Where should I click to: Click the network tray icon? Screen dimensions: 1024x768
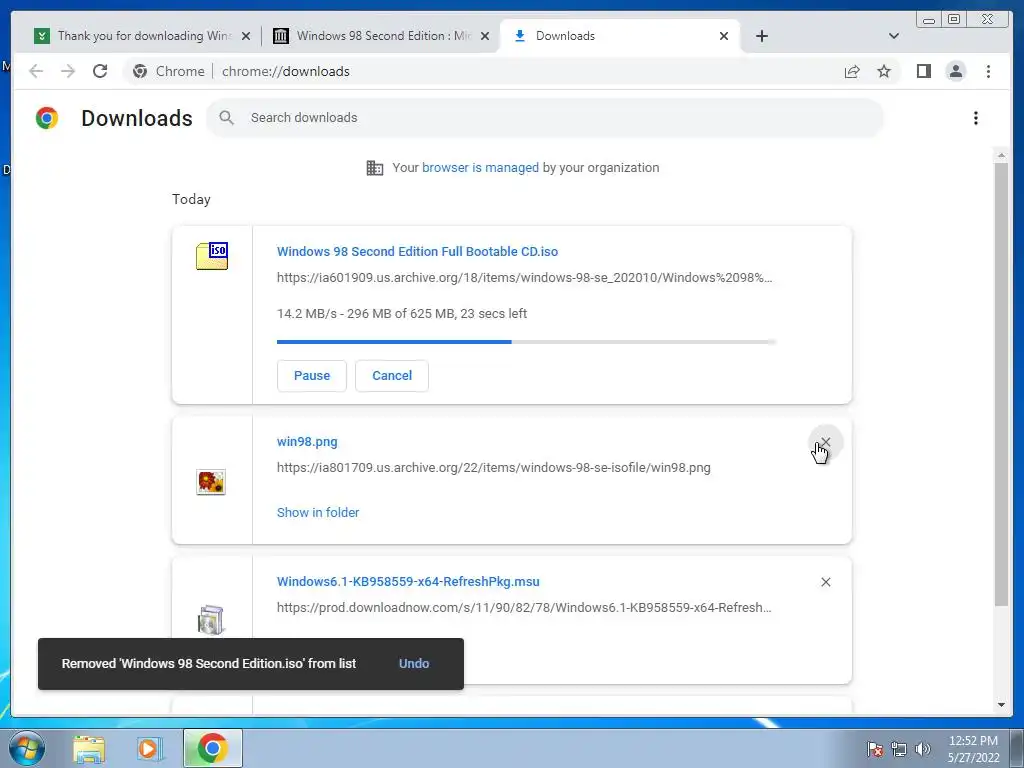899,749
